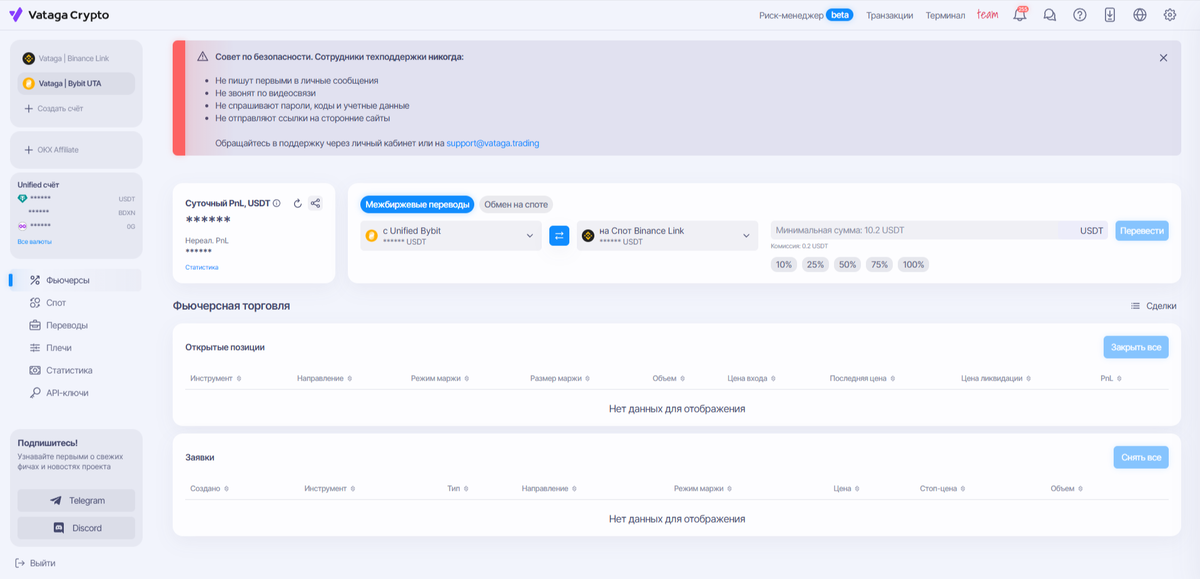
Task: Sort orders by Тип column
Action: (x=458, y=489)
